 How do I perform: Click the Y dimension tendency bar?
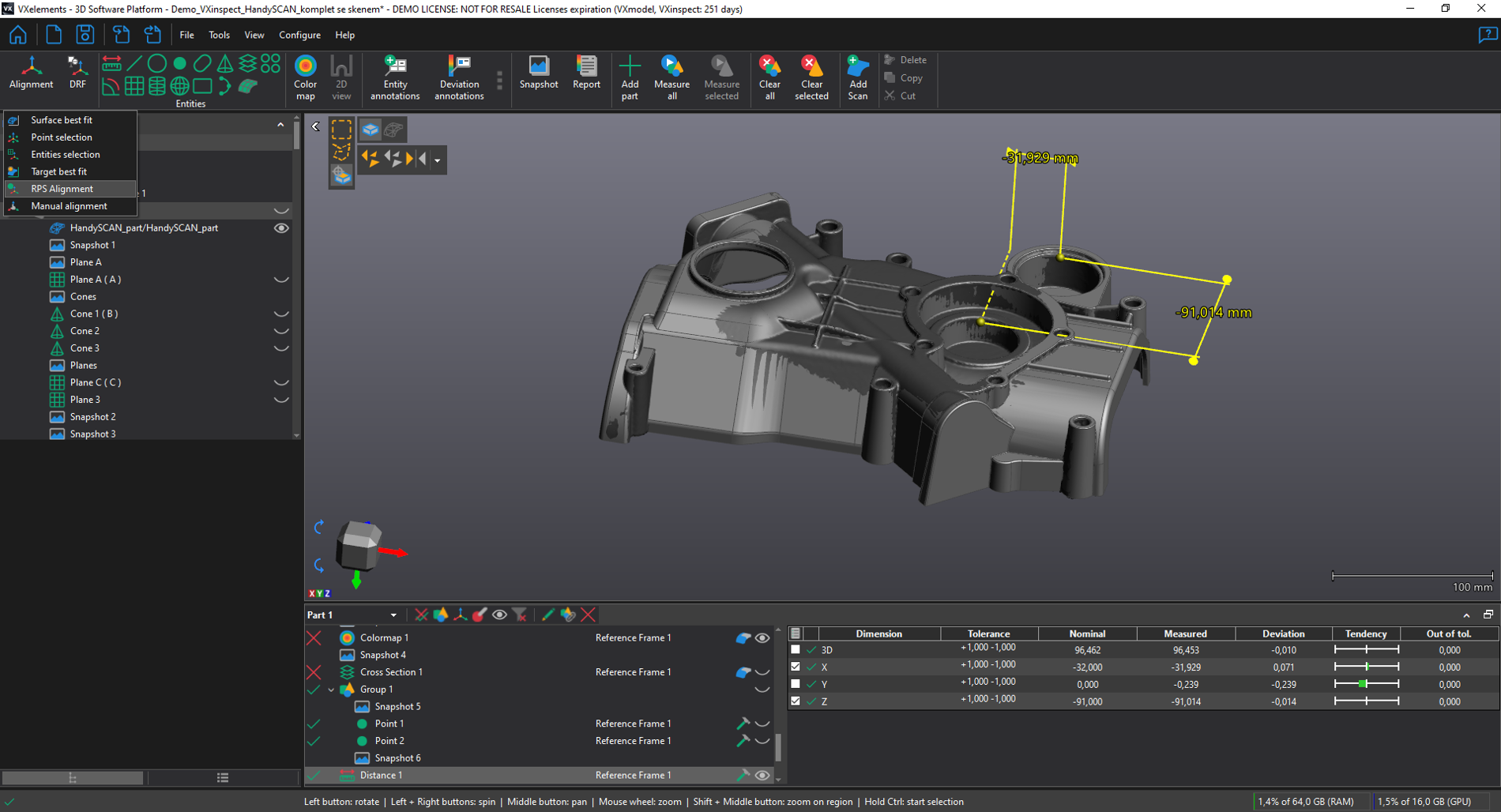[1366, 684]
